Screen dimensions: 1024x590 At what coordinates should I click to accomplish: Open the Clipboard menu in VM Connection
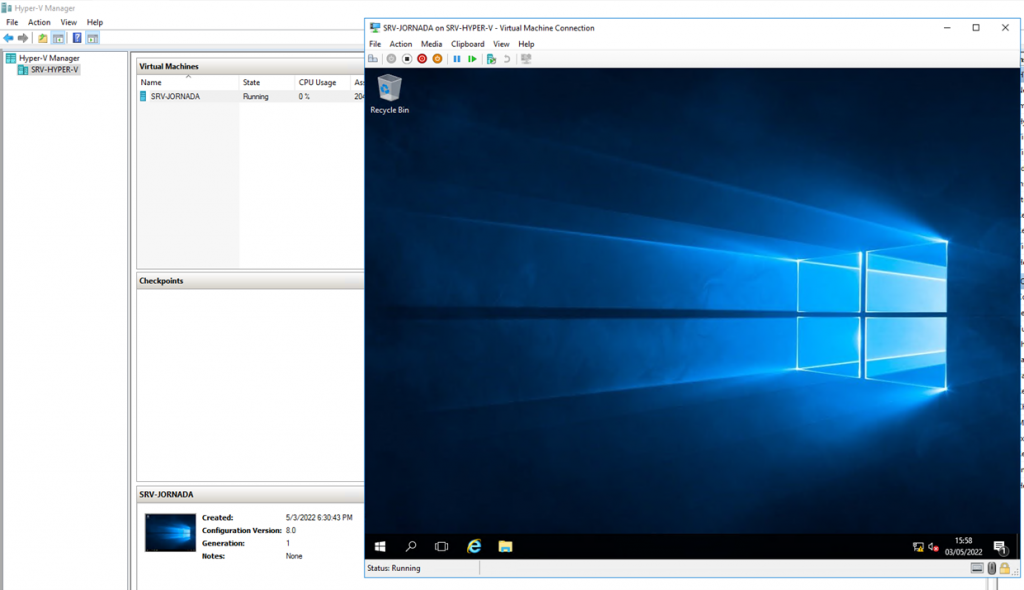click(x=467, y=44)
